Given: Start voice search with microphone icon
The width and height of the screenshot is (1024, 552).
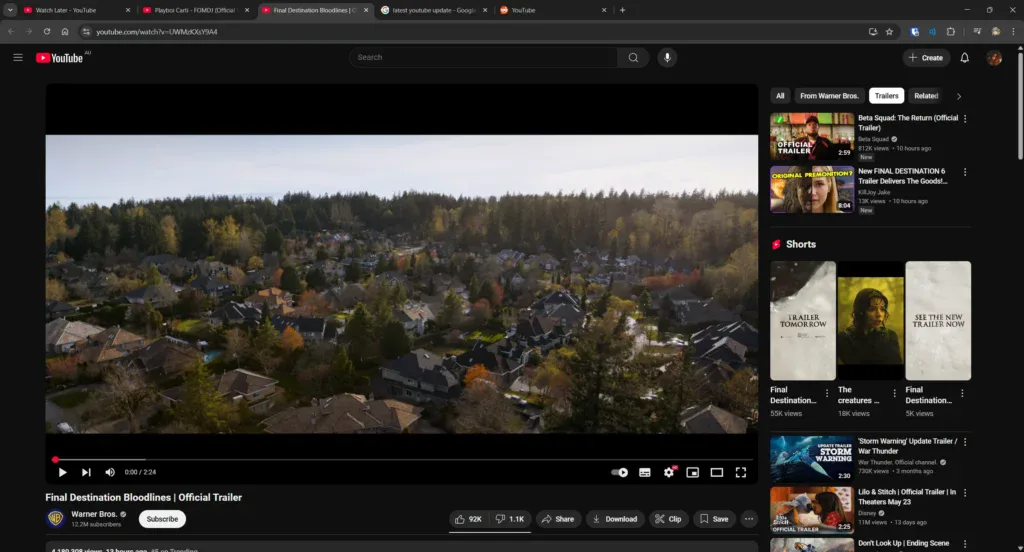Looking at the screenshot, I should click(667, 57).
